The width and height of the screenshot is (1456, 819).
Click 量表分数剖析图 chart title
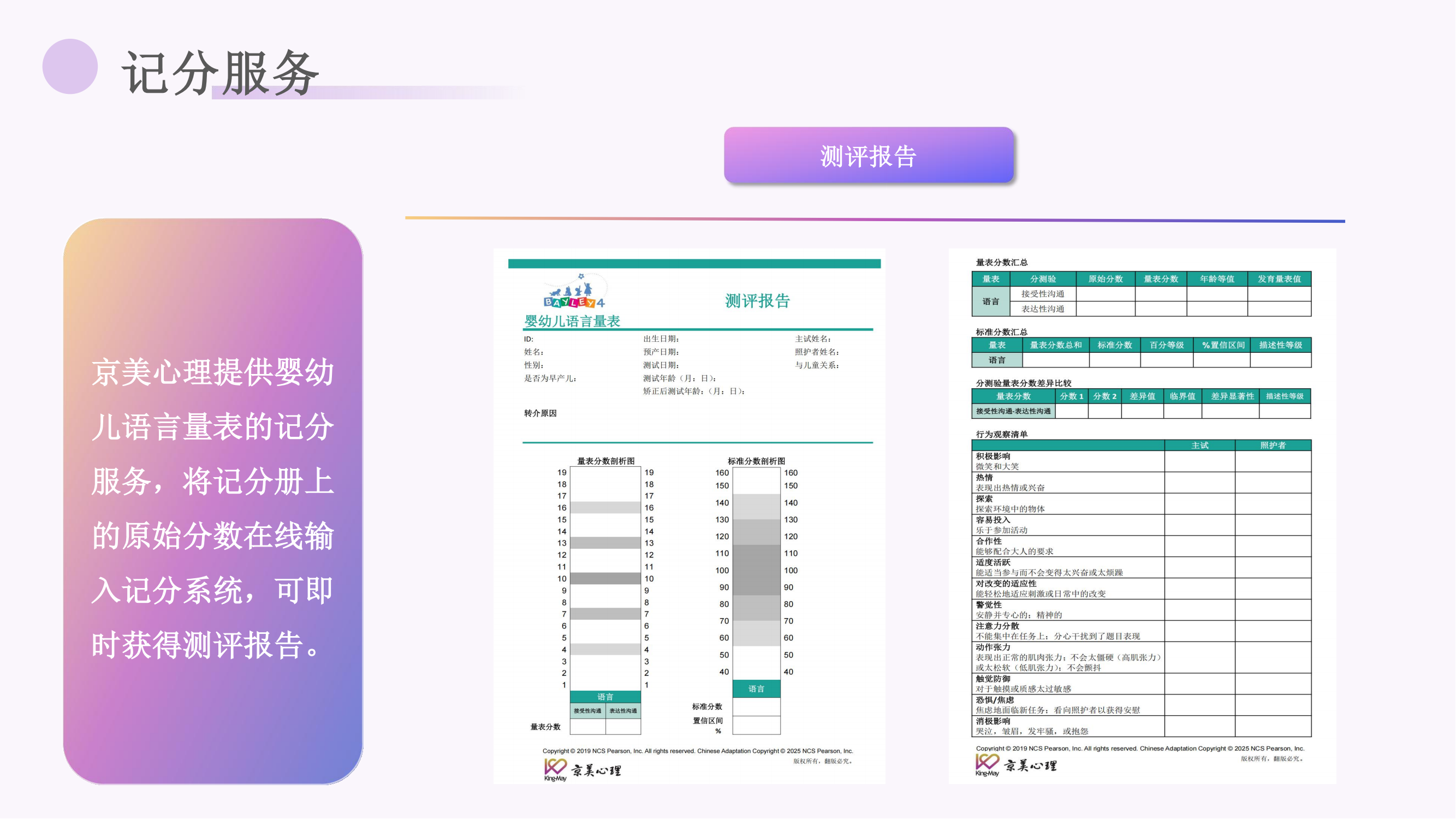pyautogui.click(x=605, y=461)
